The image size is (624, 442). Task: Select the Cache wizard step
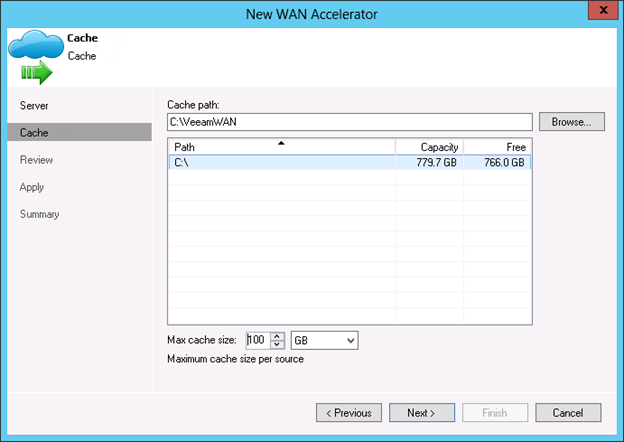tap(80, 132)
